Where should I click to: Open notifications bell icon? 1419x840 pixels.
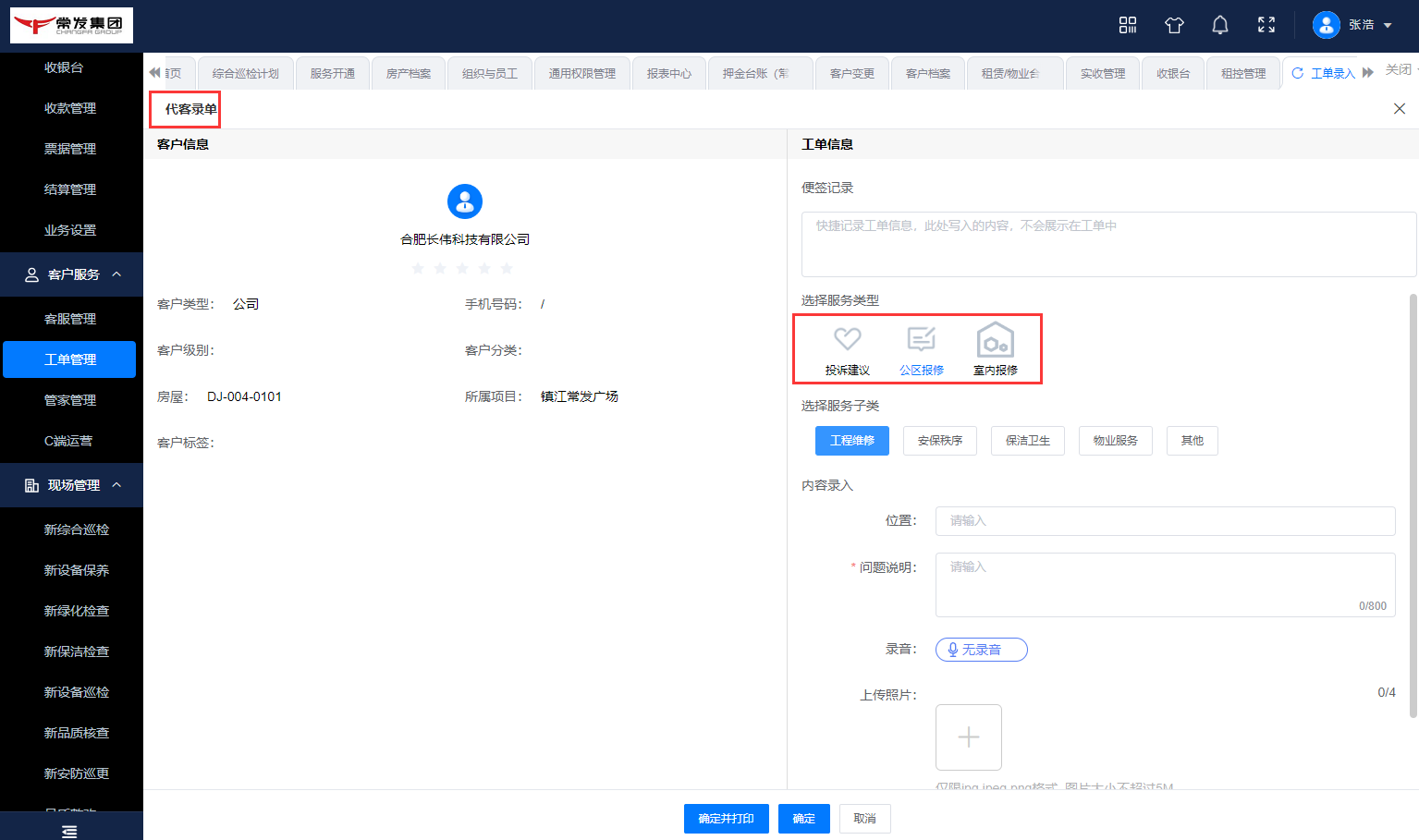(1220, 25)
